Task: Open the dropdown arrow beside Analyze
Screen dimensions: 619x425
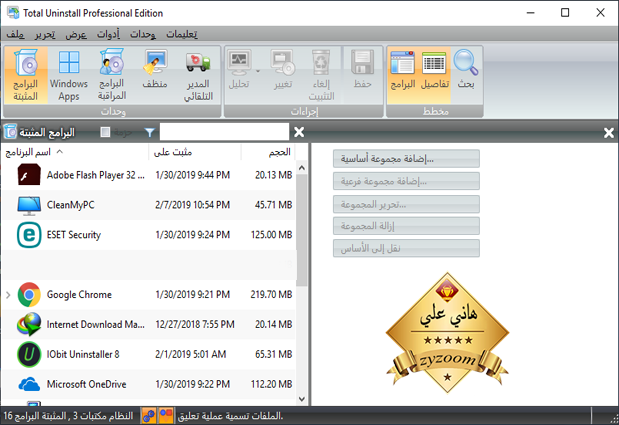Action: (258, 71)
